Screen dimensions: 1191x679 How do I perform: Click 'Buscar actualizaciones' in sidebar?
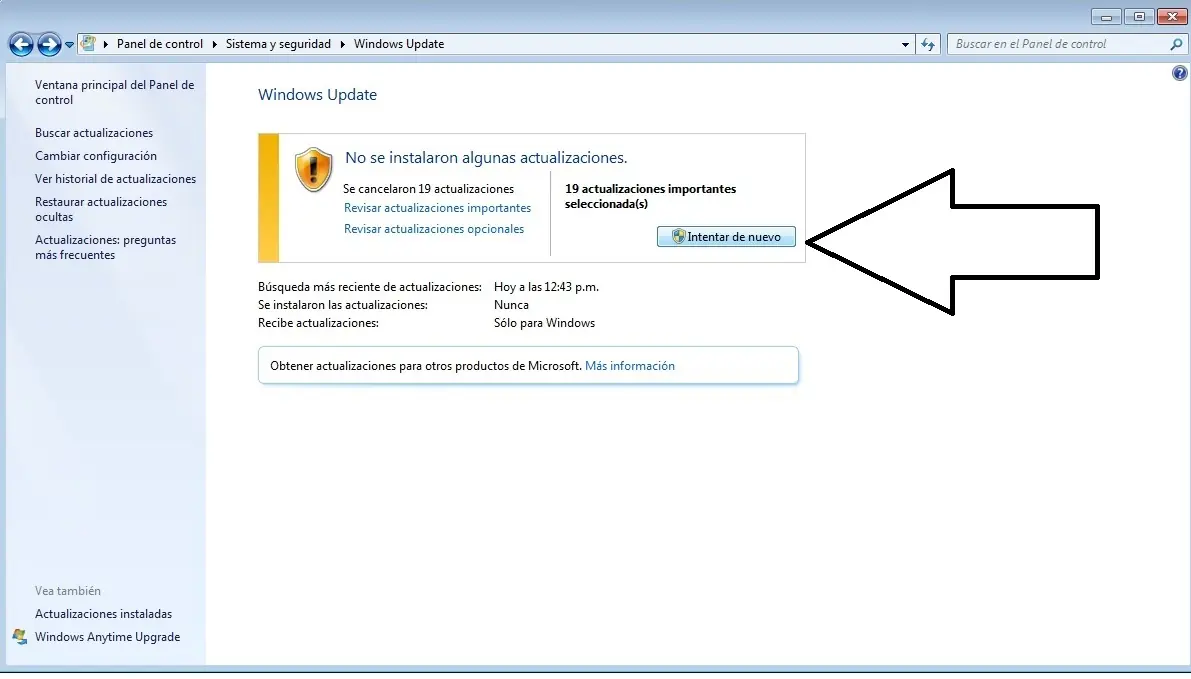94,133
